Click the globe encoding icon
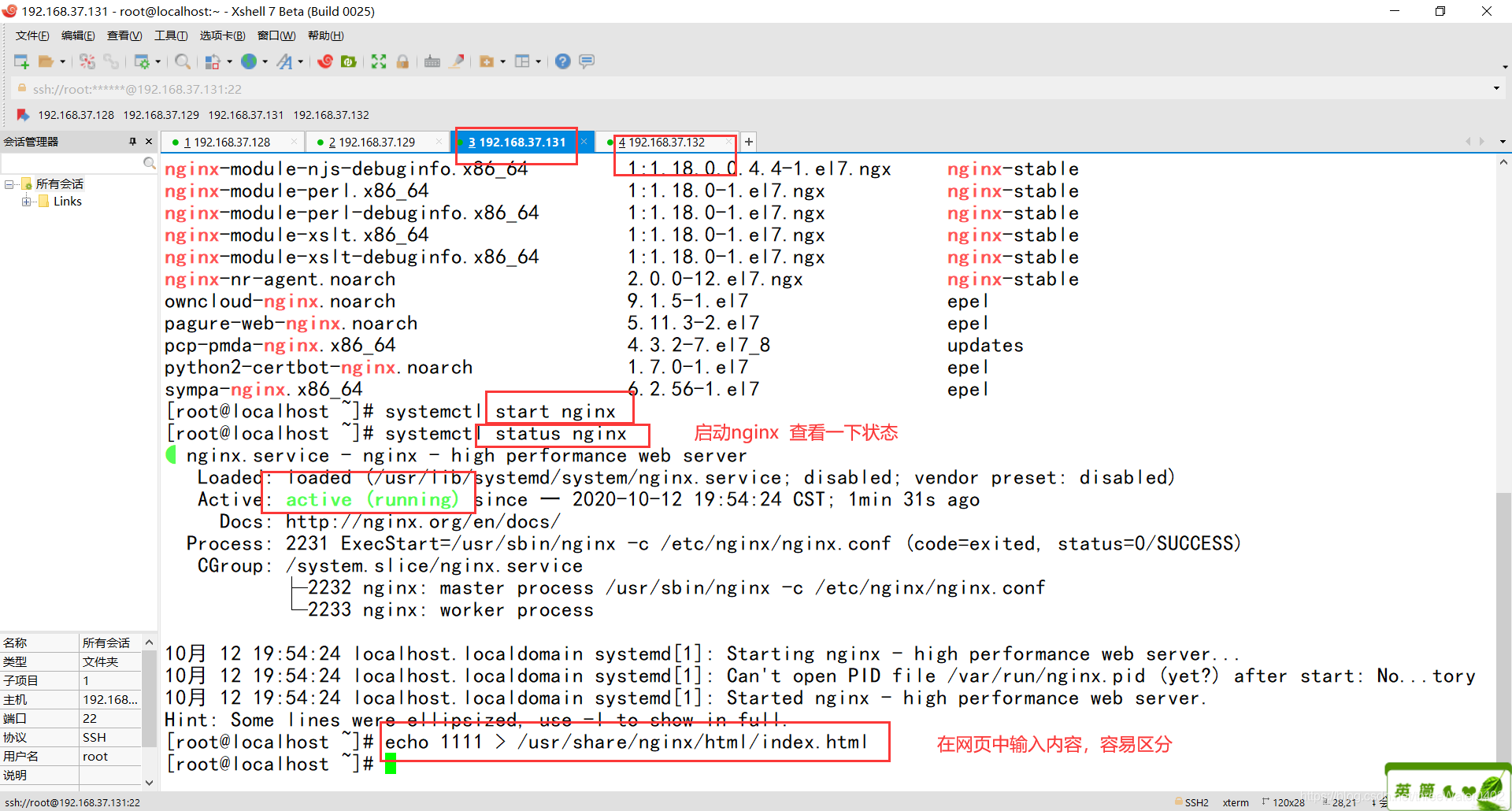 pos(249,61)
